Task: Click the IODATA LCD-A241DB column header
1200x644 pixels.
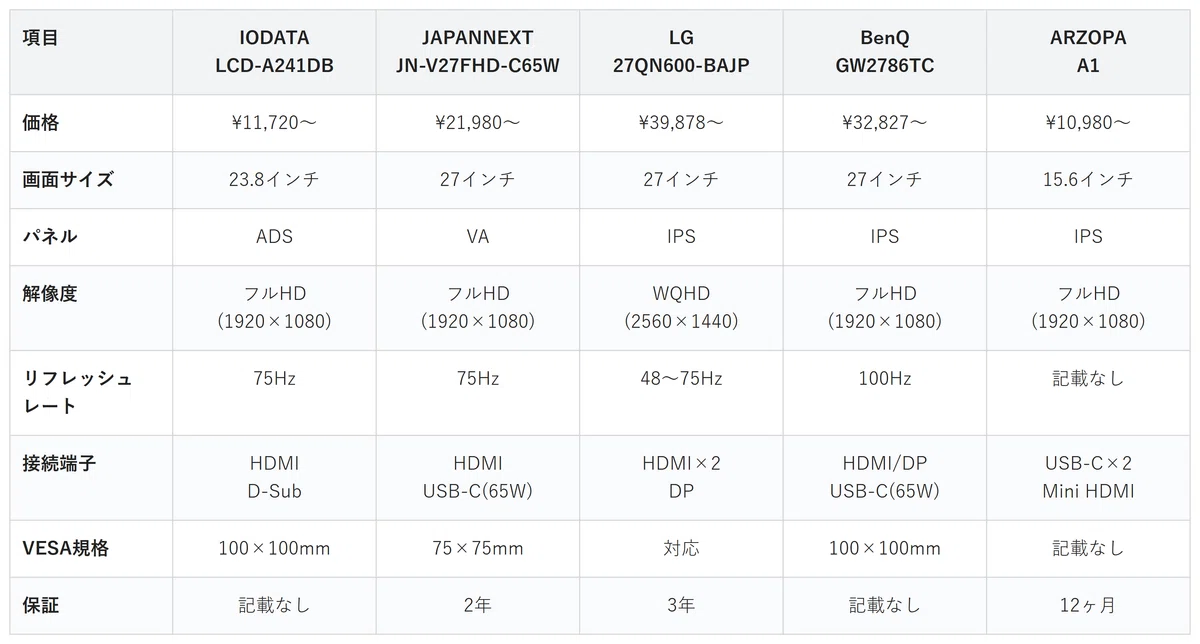Action: (274, 52)
